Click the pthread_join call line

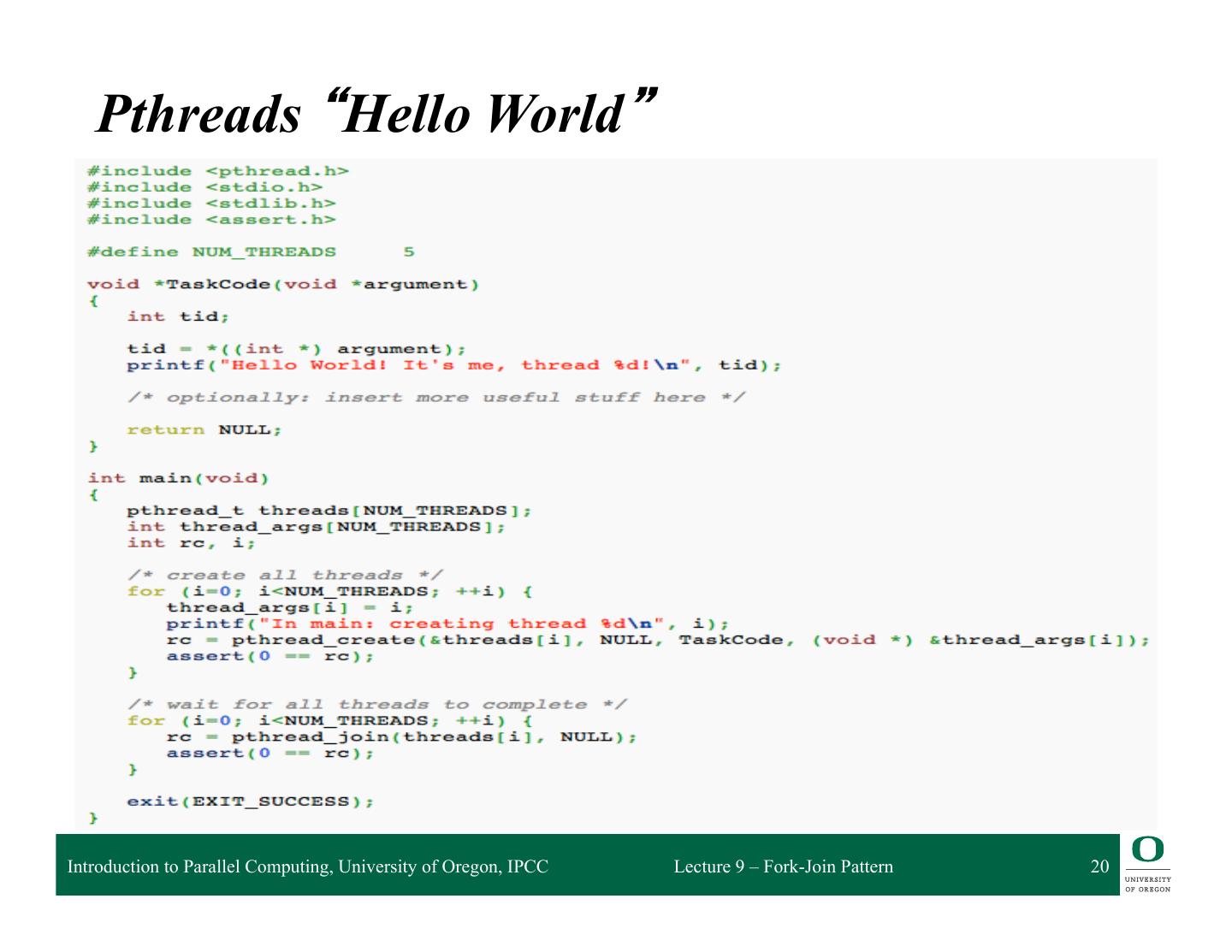(401, 736)
